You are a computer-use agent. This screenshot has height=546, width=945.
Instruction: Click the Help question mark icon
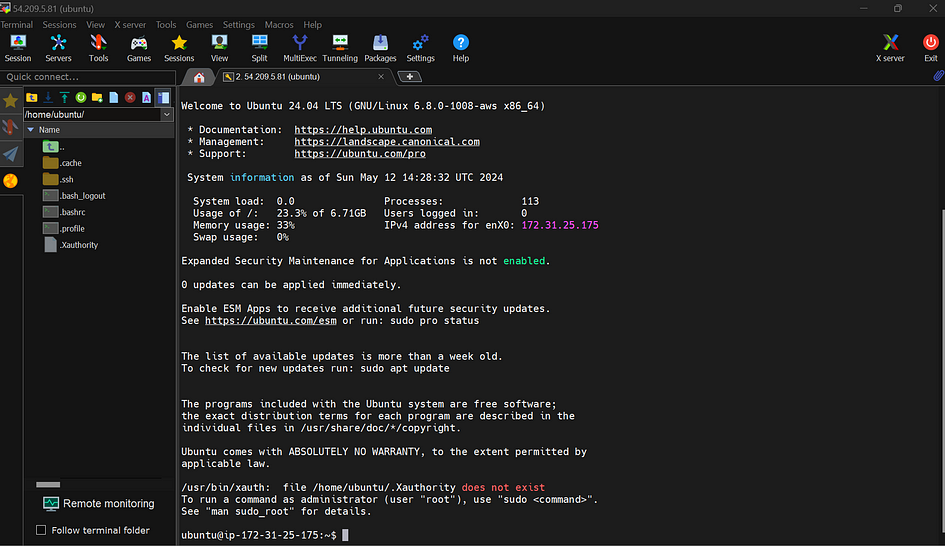pyautogui.click(x=460, y=48)
